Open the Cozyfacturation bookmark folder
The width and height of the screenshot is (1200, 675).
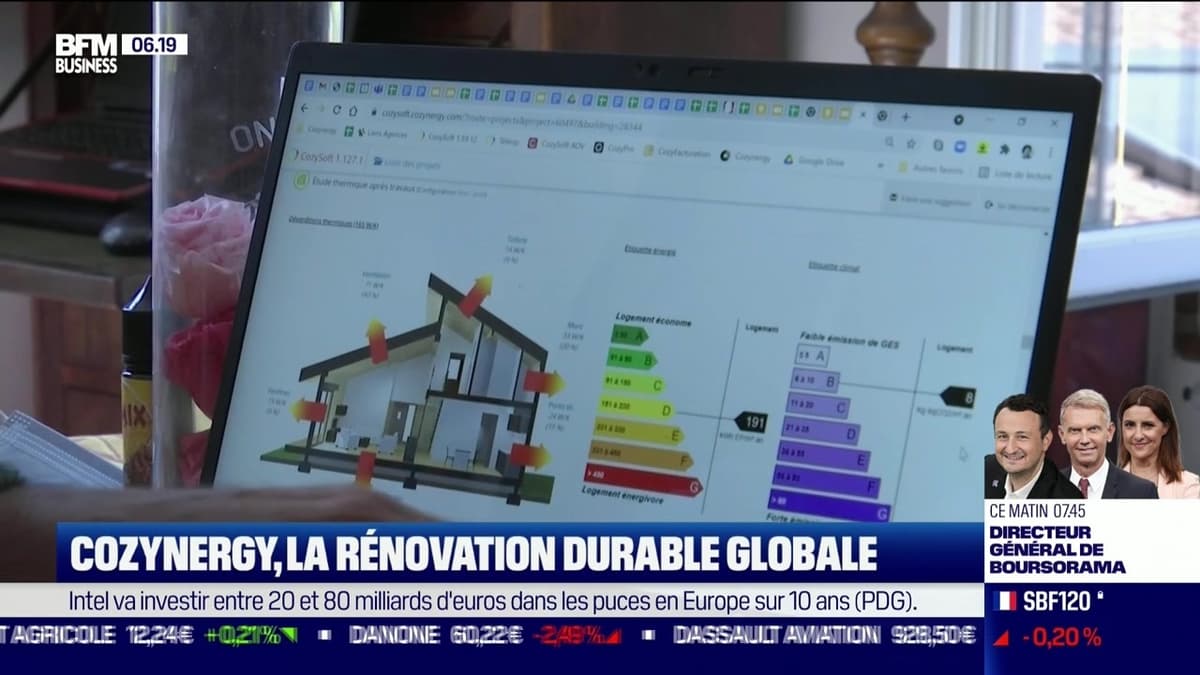pos(677,152)
